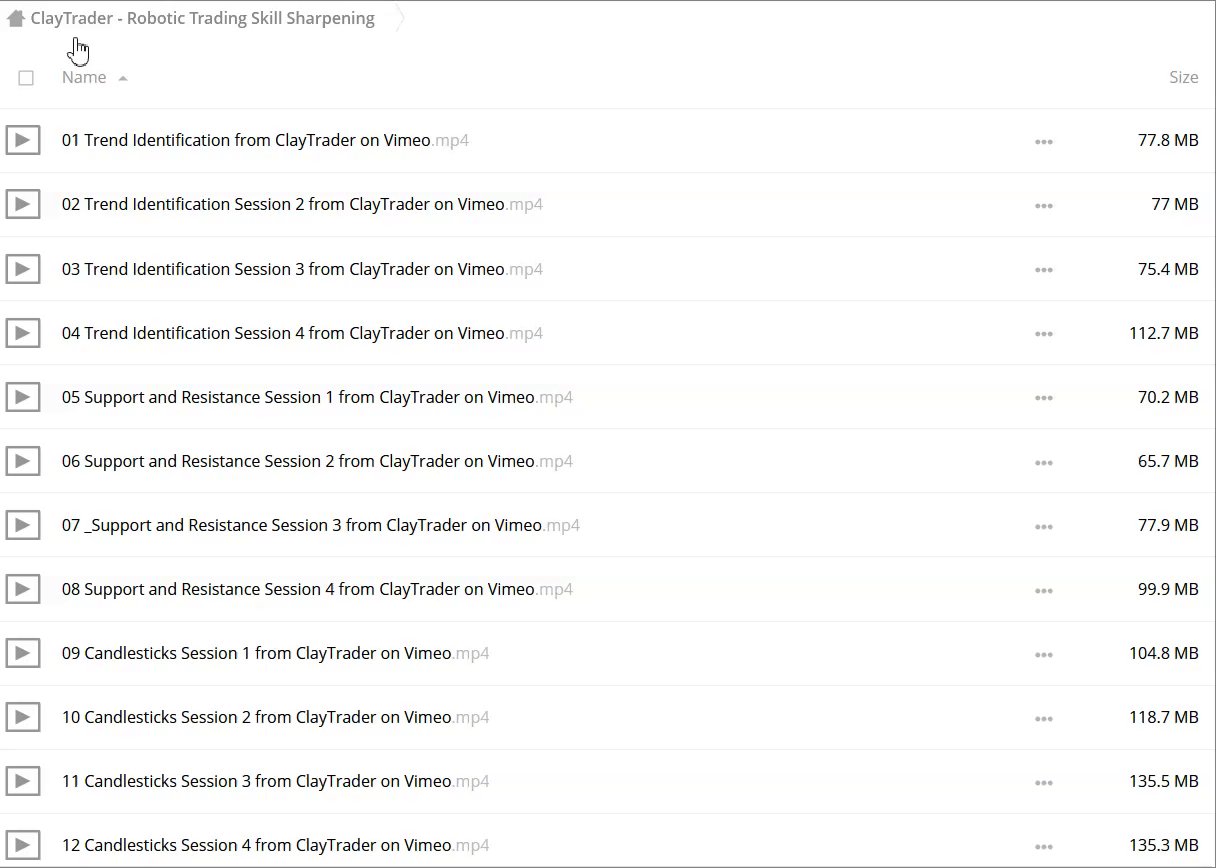Open file 08 Support and Resistance Session 4
This screenshot has width=1216, height=868.
point(317,588)
